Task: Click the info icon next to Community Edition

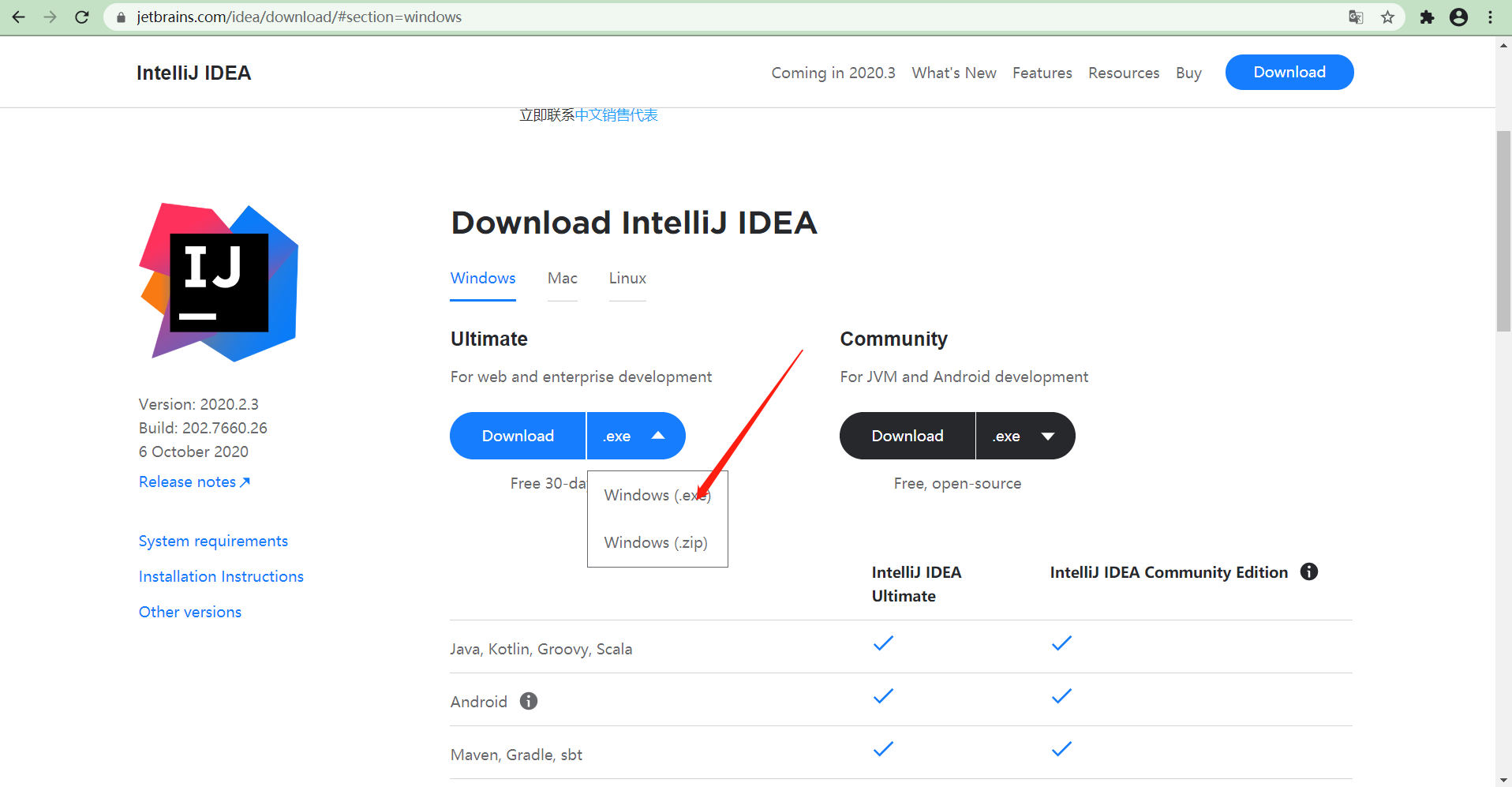Action: (x=1309, y=572)
